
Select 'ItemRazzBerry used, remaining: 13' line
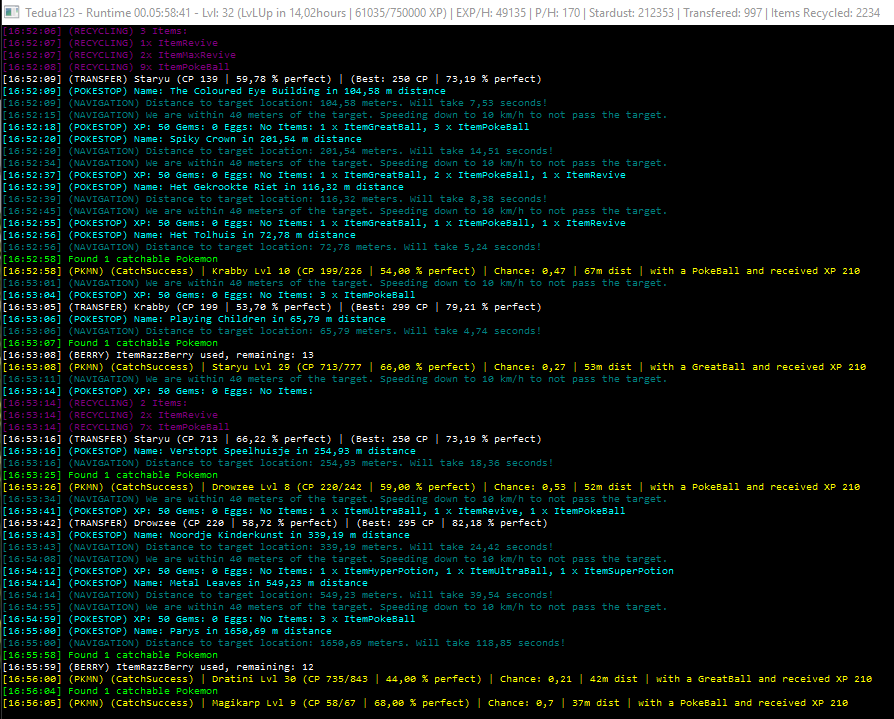tap(158, 355)
